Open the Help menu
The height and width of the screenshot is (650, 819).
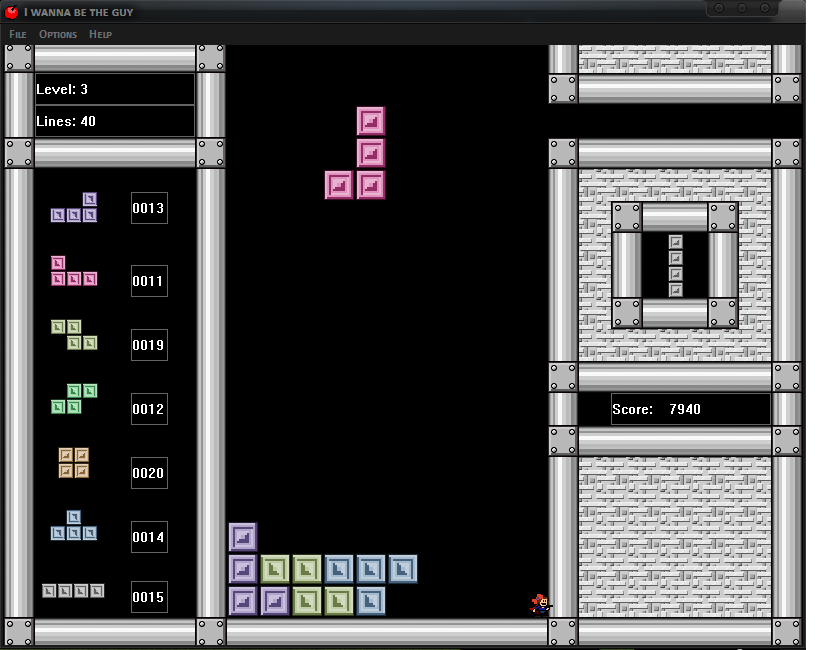[x=100, y=34]
